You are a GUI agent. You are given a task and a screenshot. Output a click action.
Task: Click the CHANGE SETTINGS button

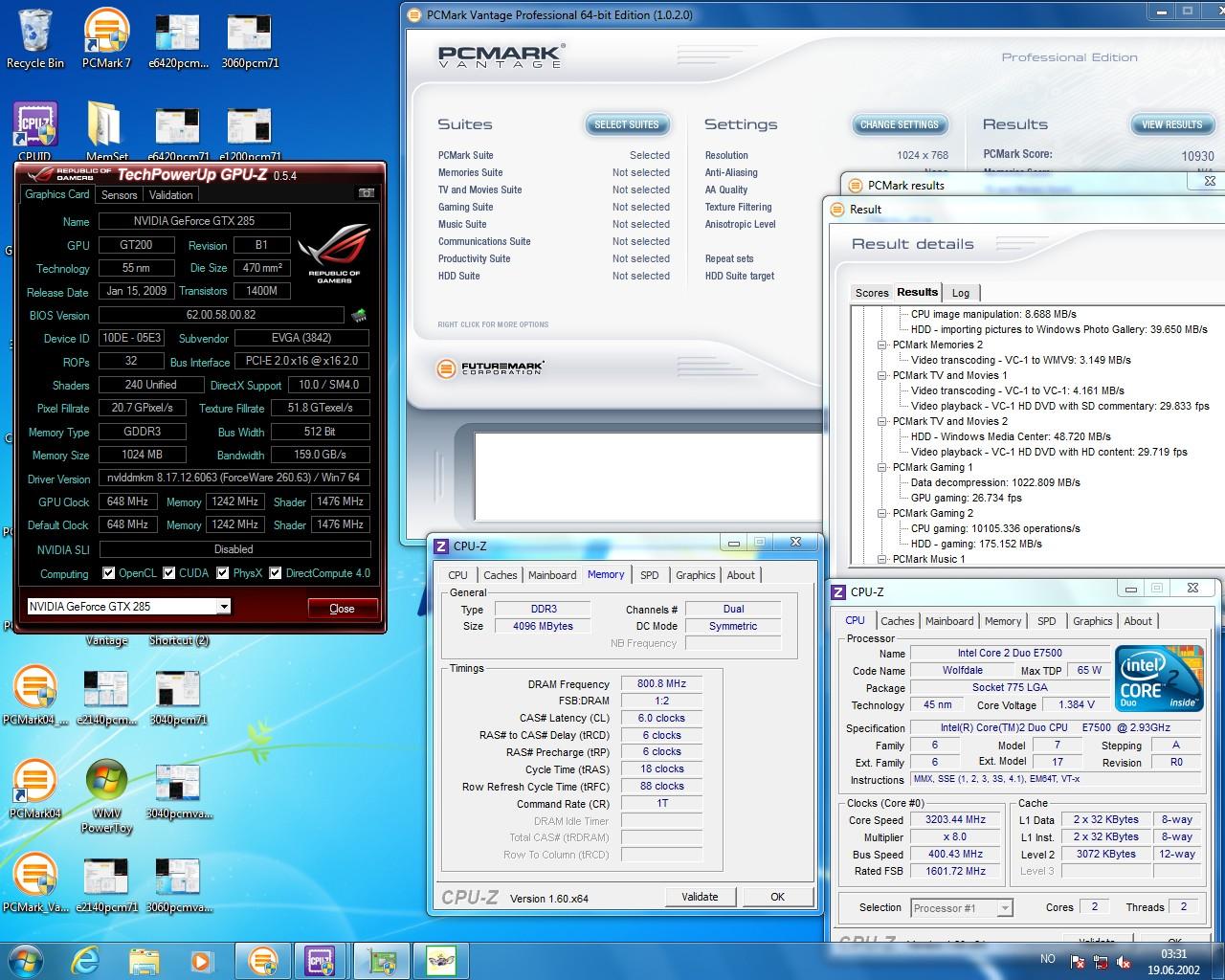tap(900, 124)
